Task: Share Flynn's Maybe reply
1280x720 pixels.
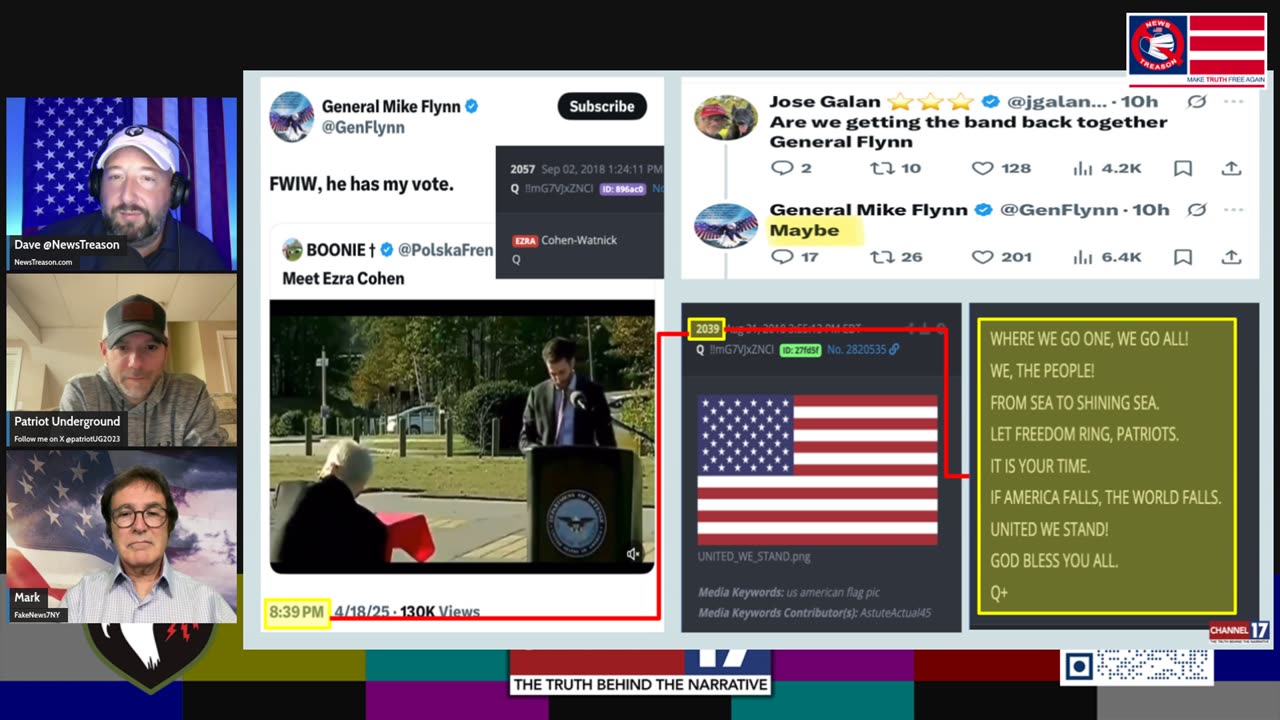Action: (1231, 257)
